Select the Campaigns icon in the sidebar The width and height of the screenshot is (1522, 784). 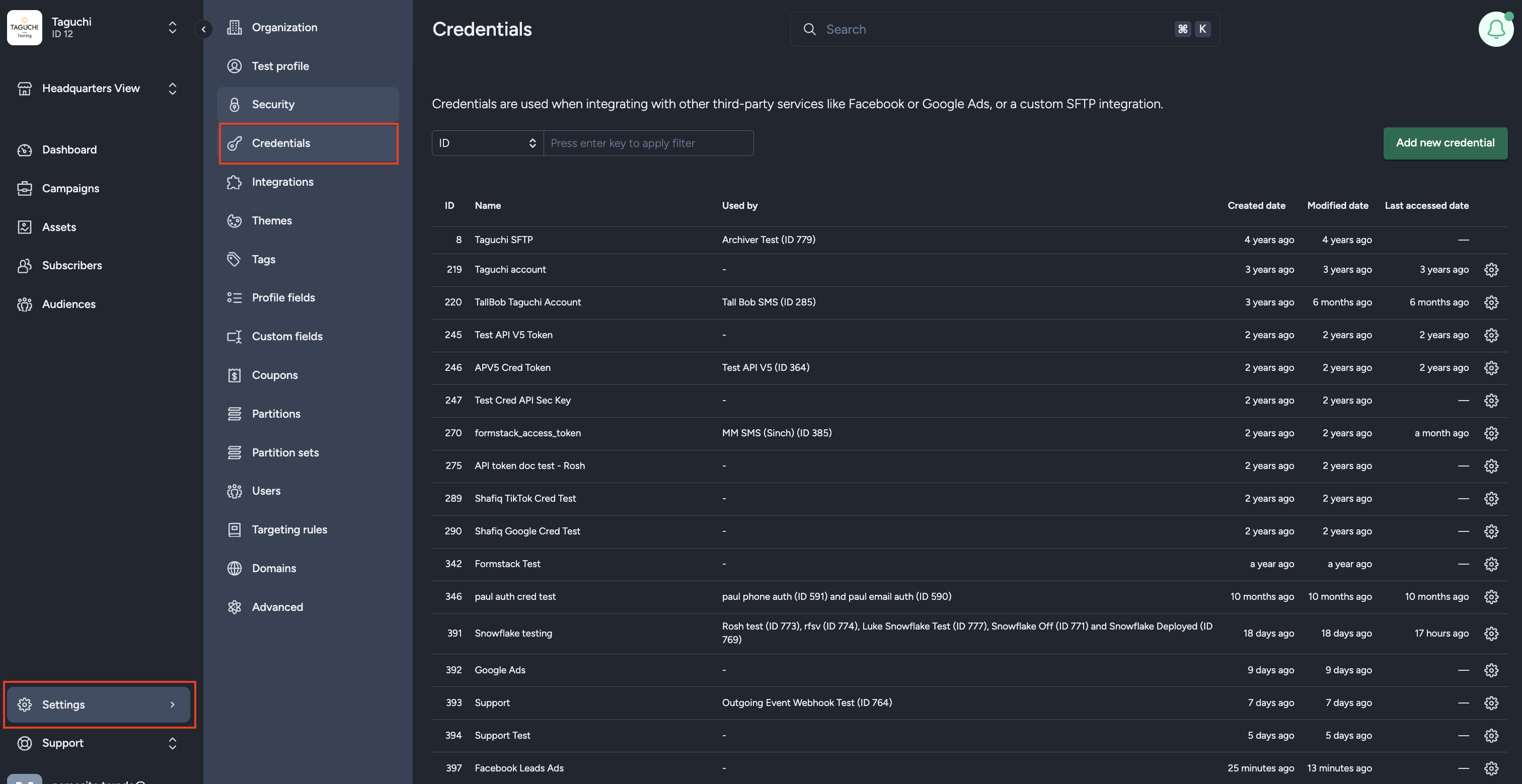point(24,188)
